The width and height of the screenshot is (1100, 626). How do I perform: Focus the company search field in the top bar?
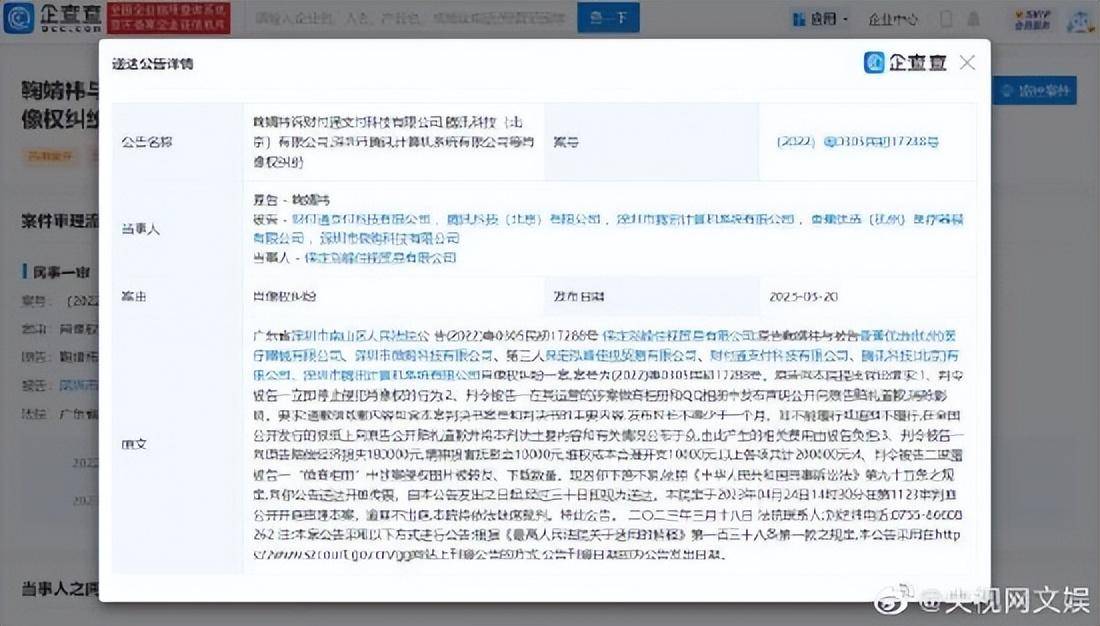(x=410, y=18)
